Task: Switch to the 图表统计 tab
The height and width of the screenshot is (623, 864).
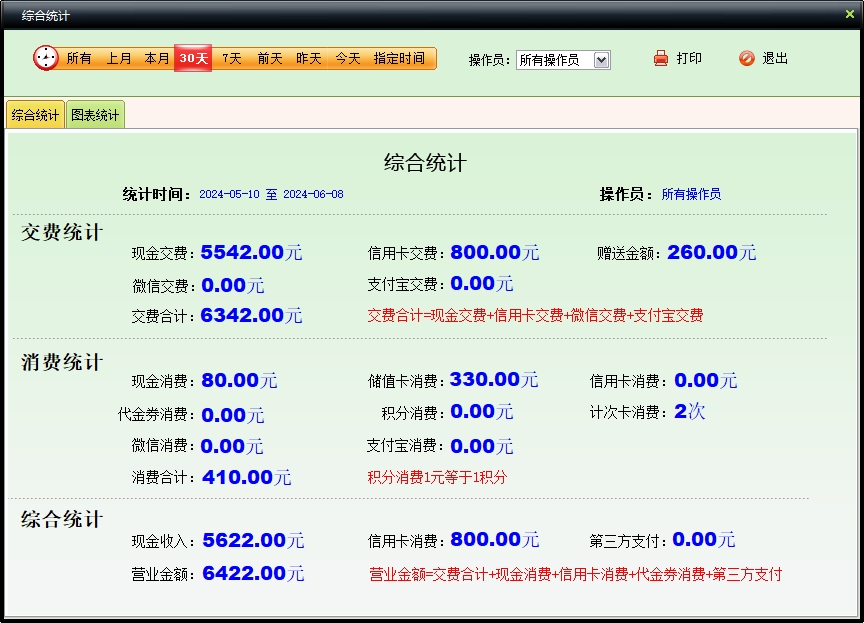Action: [95, 115]
